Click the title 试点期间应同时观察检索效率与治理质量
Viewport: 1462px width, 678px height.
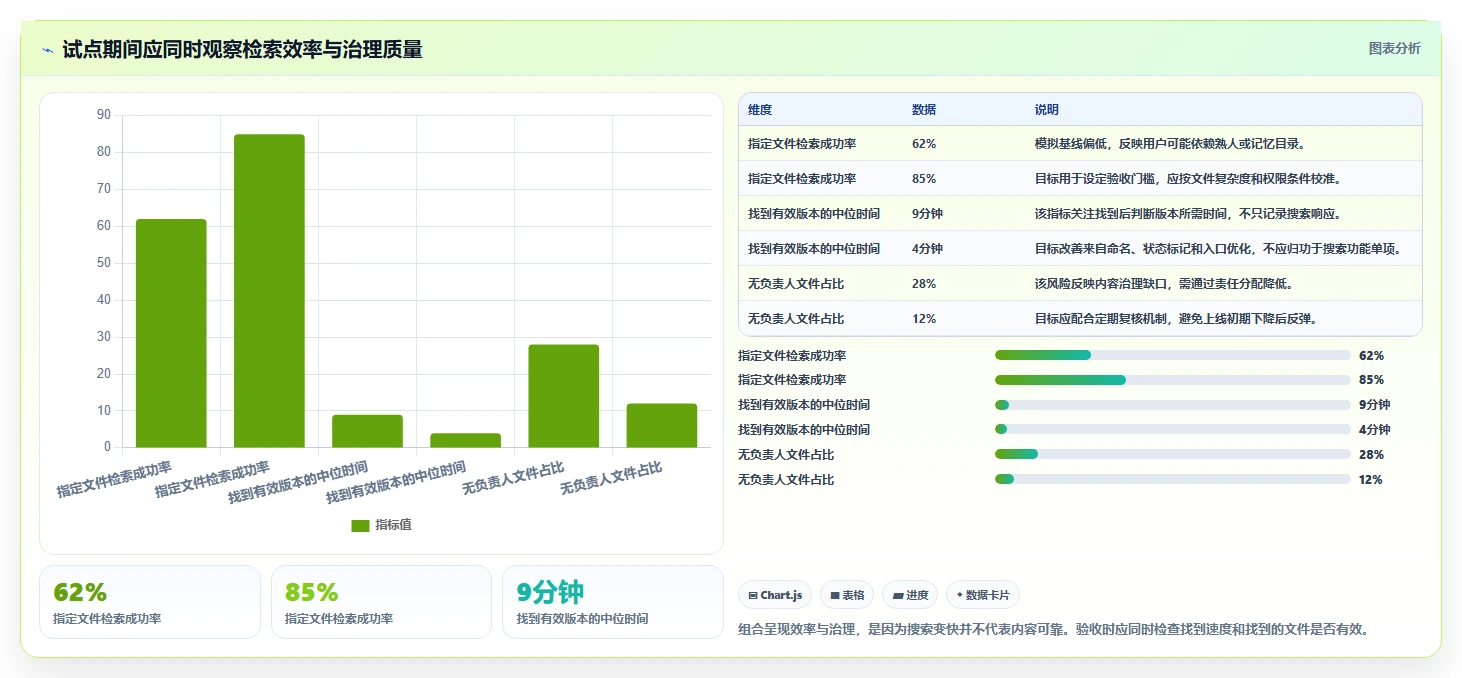click(242, 50)
